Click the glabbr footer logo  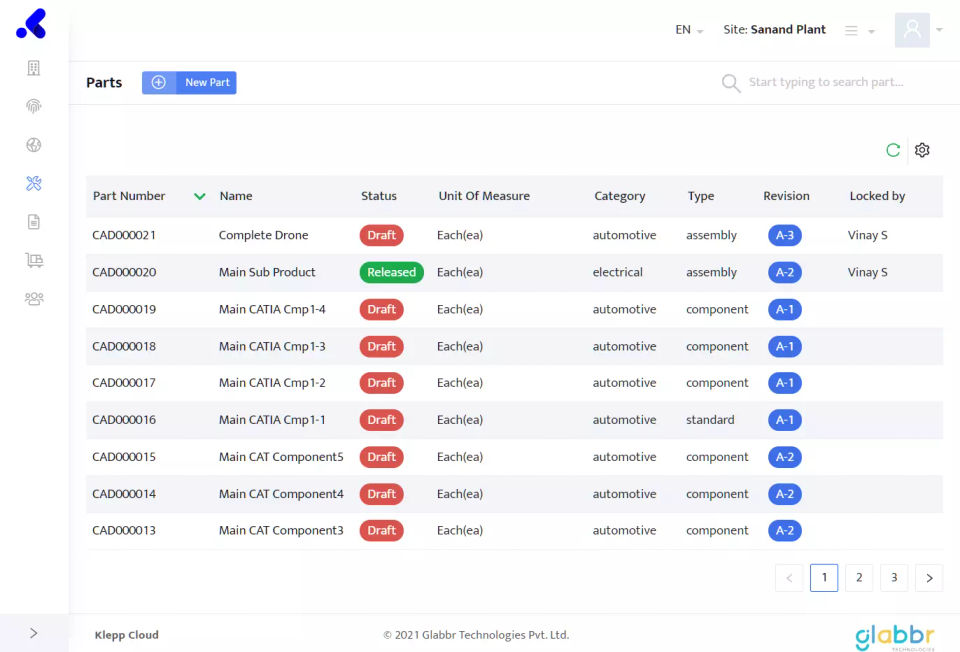895,637
